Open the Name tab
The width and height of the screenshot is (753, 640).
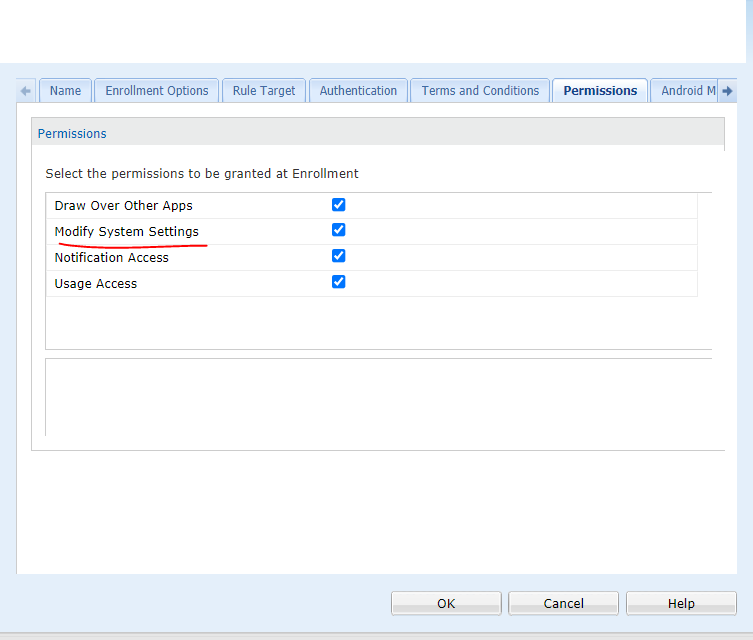click(65, 91)
